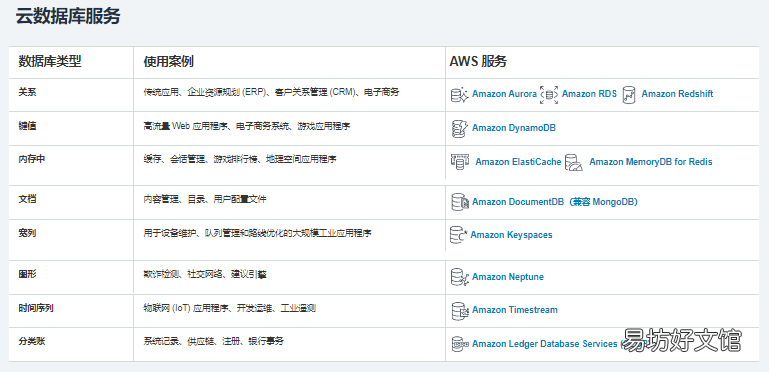Image resolution: width=769 pixels, height=372 pixels.
Task: Click the 数据库类型 column header
Action: click(x=50, y=61)
